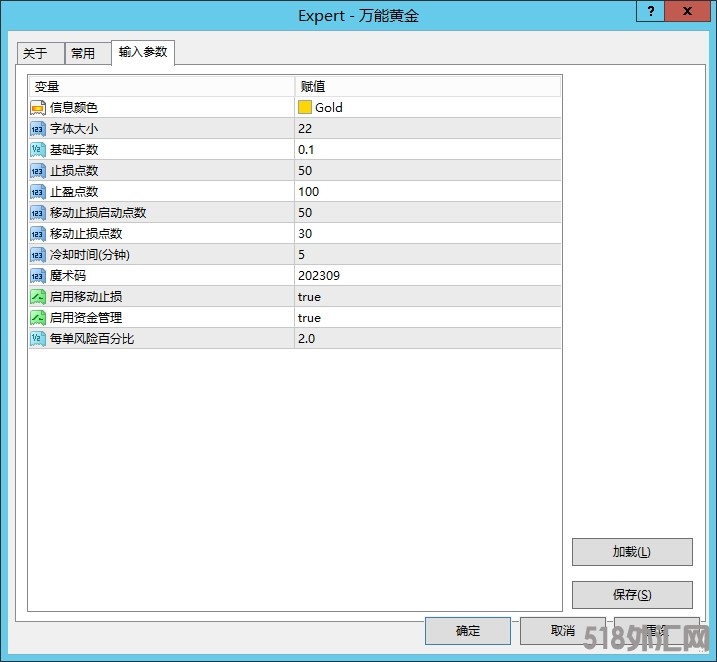Click the 加载(L) button
Viewport: 717px width, 662px height.
click(x=632, y=552)
